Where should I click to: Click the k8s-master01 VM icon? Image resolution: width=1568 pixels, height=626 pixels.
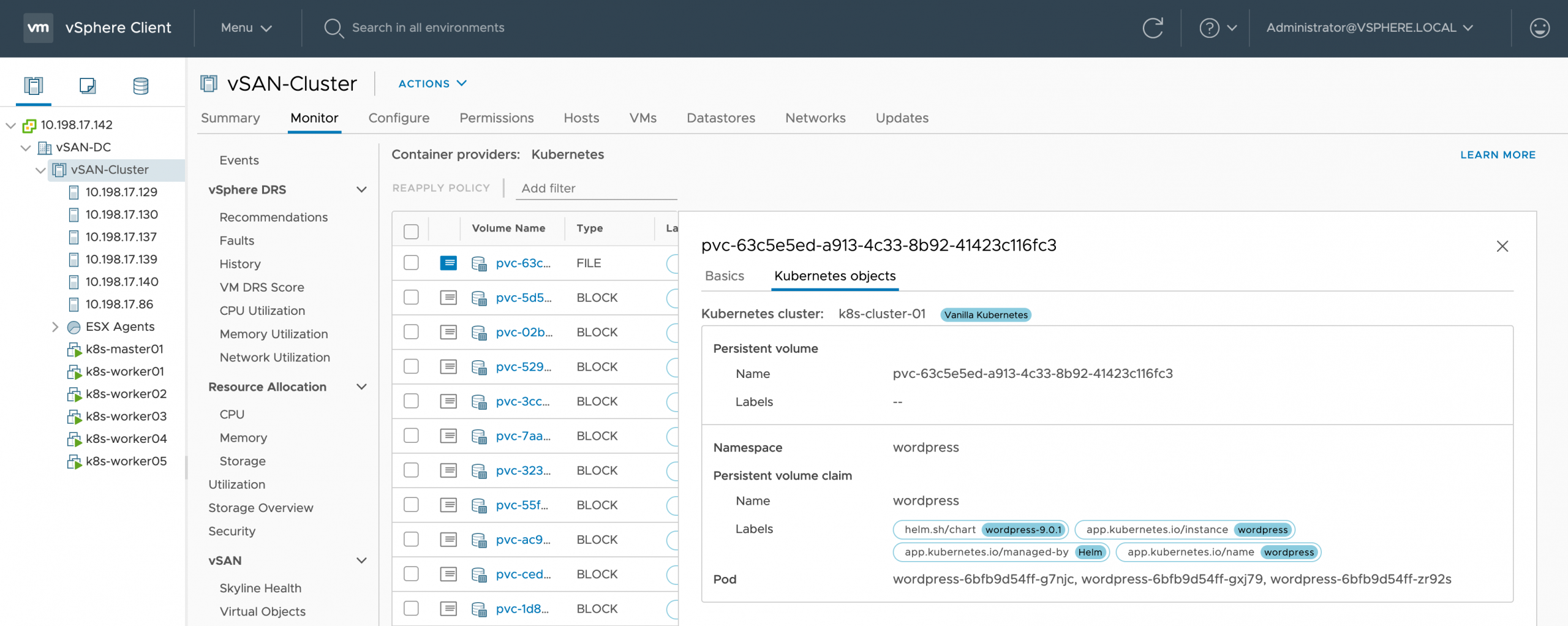pyautogui.click(x=74, y=350)
